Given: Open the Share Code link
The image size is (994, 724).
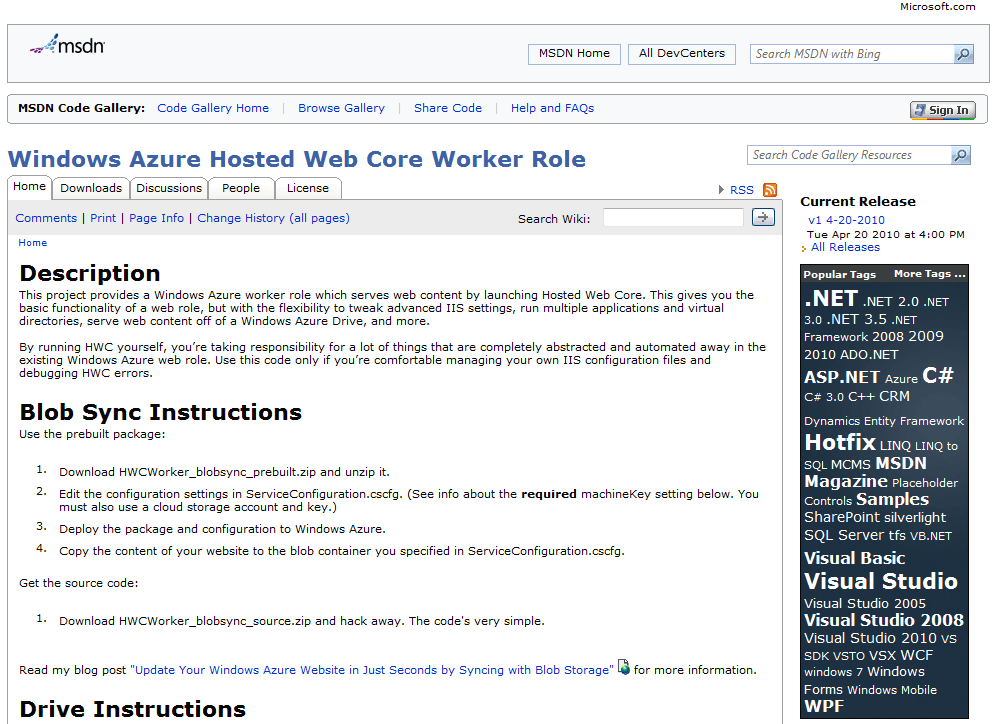Looking at the screenshot, I should pyautogui.click(x=448, y=108).
